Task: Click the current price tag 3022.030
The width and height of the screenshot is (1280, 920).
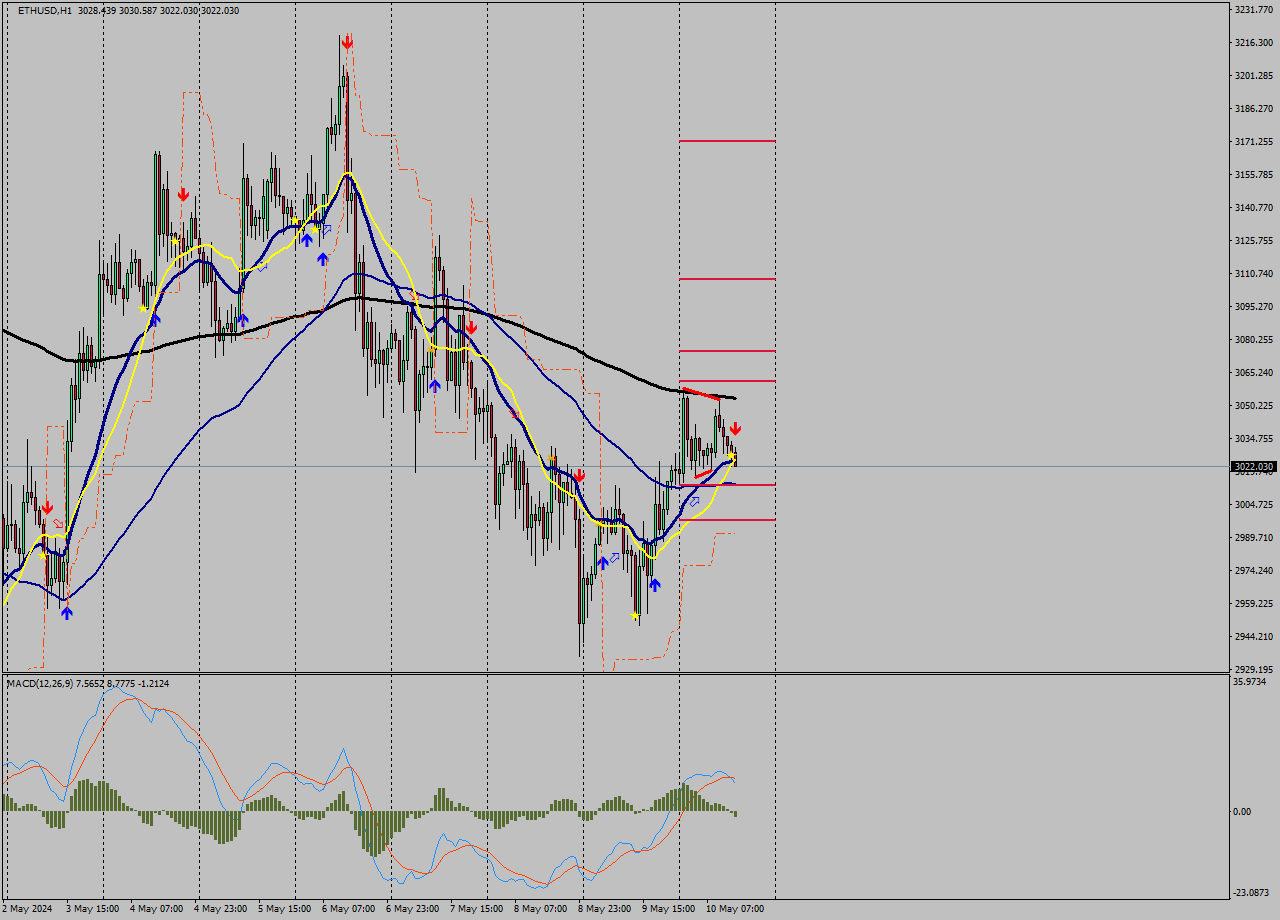Action: click(x=1254, y=467)
